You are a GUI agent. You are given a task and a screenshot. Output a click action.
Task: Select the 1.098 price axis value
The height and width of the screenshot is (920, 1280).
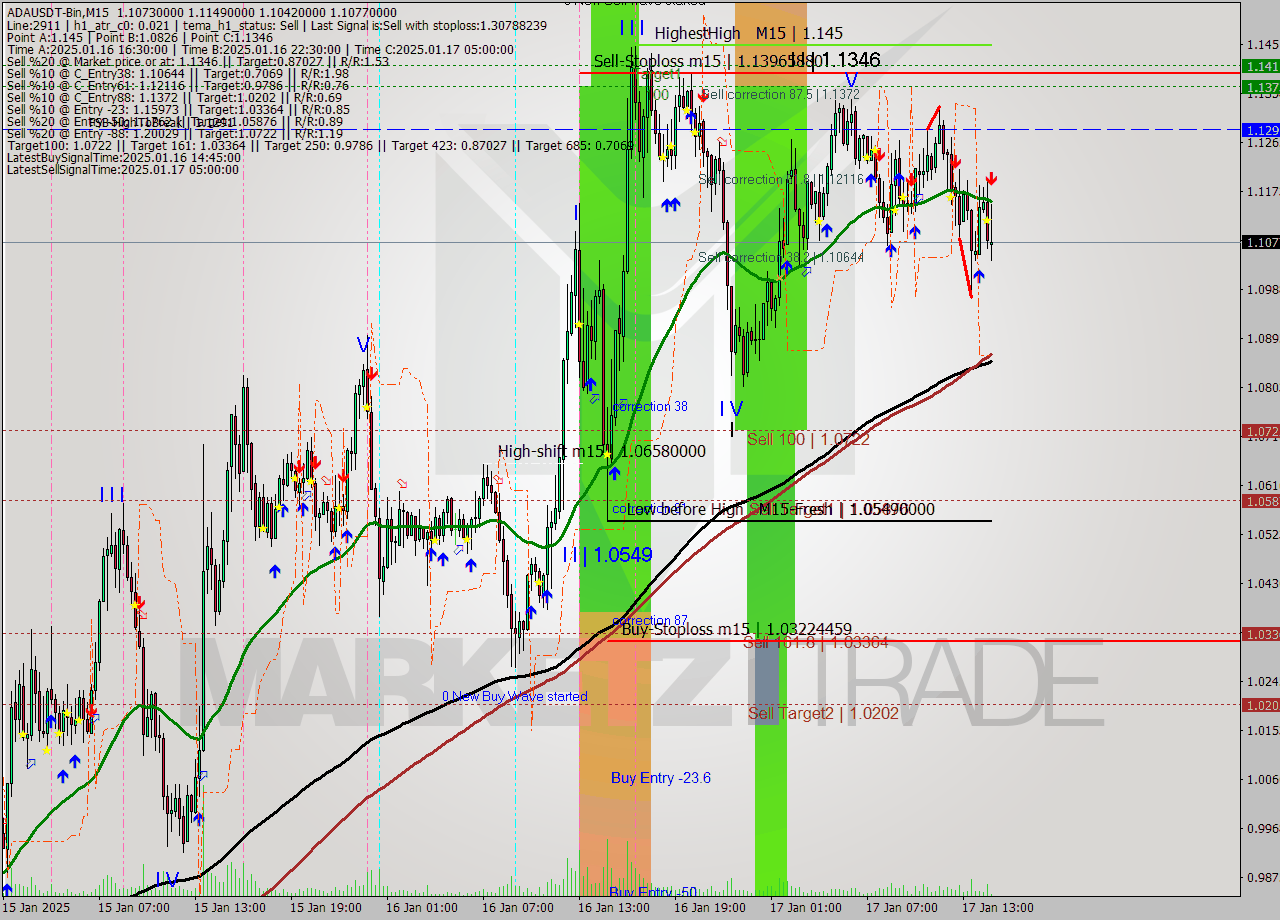click(x=1262, y=289)
